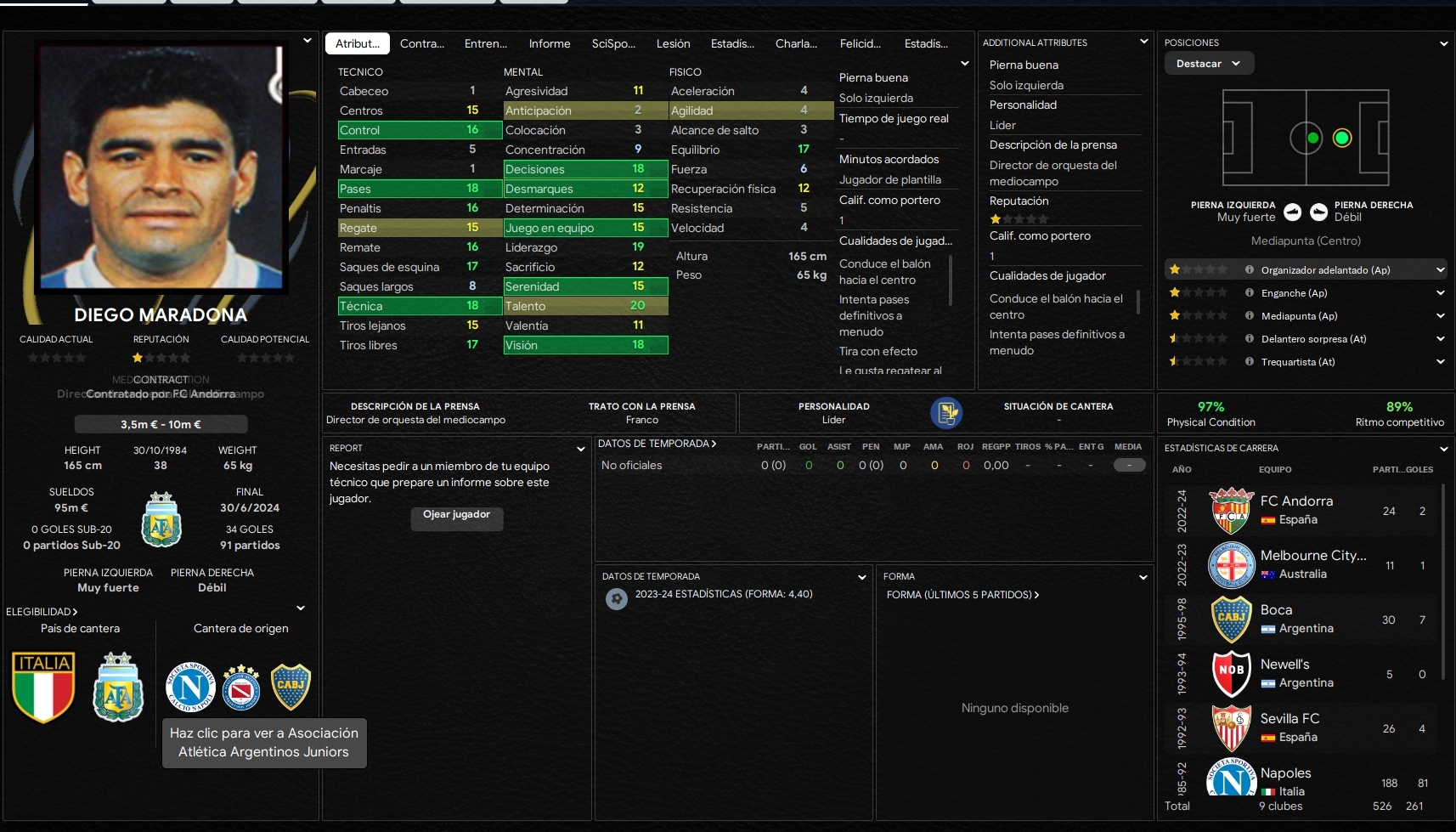Viewport: 1456px width, 832px height.
Task: Expand the Organizador adelantado (Ap) role row
Action: (1441, 270)
